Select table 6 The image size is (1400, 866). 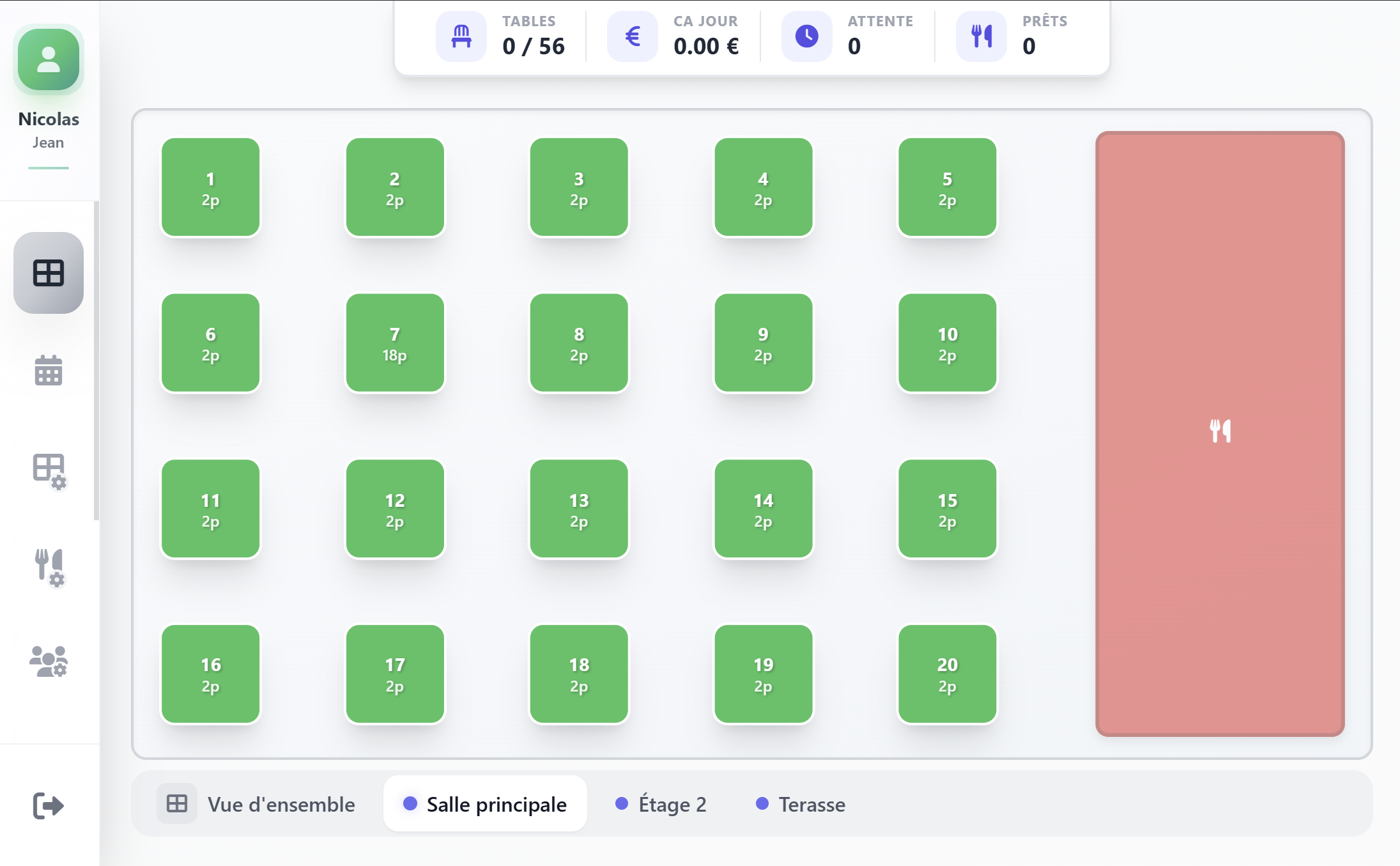[x=211, y=343]
